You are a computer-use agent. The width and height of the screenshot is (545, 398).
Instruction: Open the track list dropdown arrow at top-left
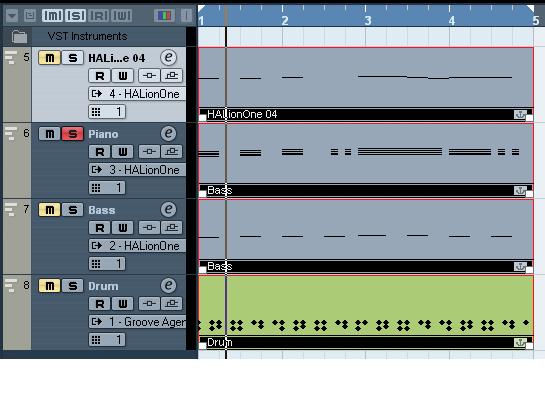click(12, 15)
